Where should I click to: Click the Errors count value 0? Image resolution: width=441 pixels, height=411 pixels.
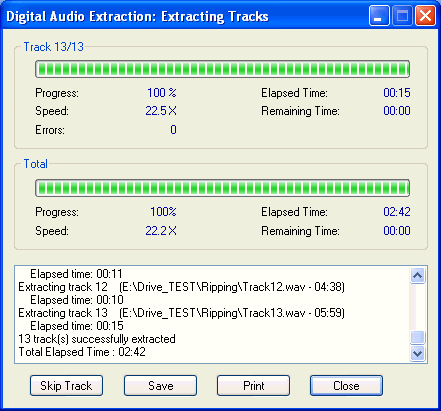click(173, 129)
